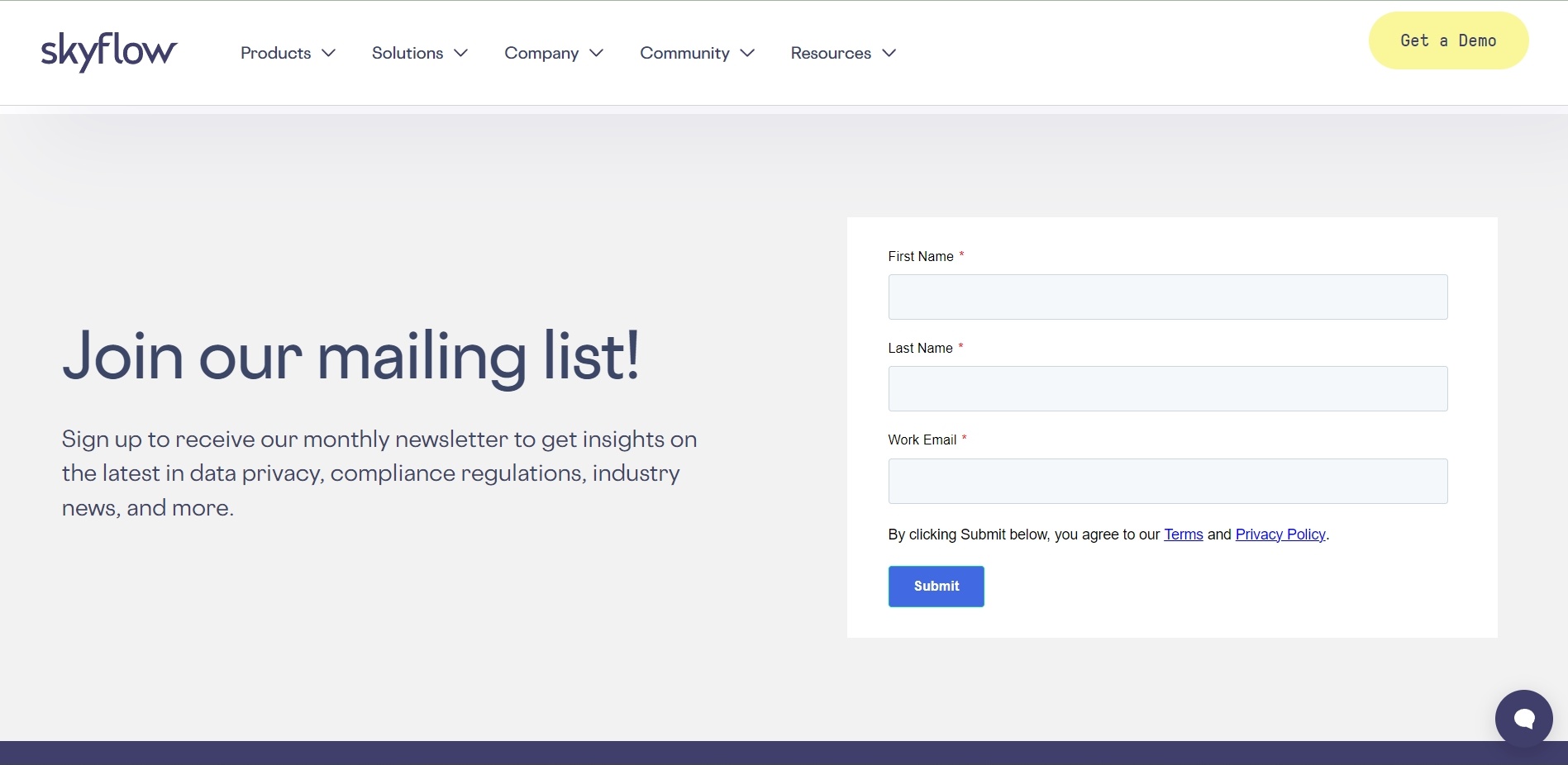Expand the chevron next to Company

pos(596,53)
